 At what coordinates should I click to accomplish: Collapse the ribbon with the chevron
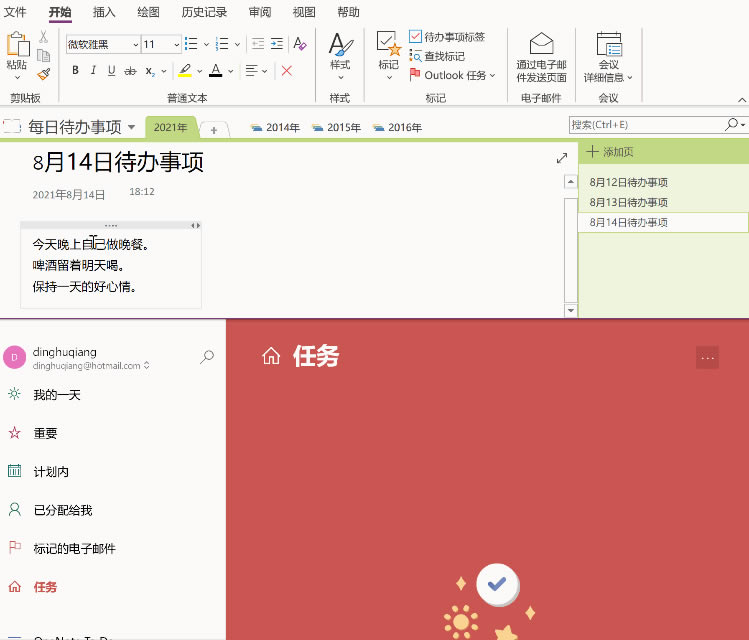coord(742,99)
